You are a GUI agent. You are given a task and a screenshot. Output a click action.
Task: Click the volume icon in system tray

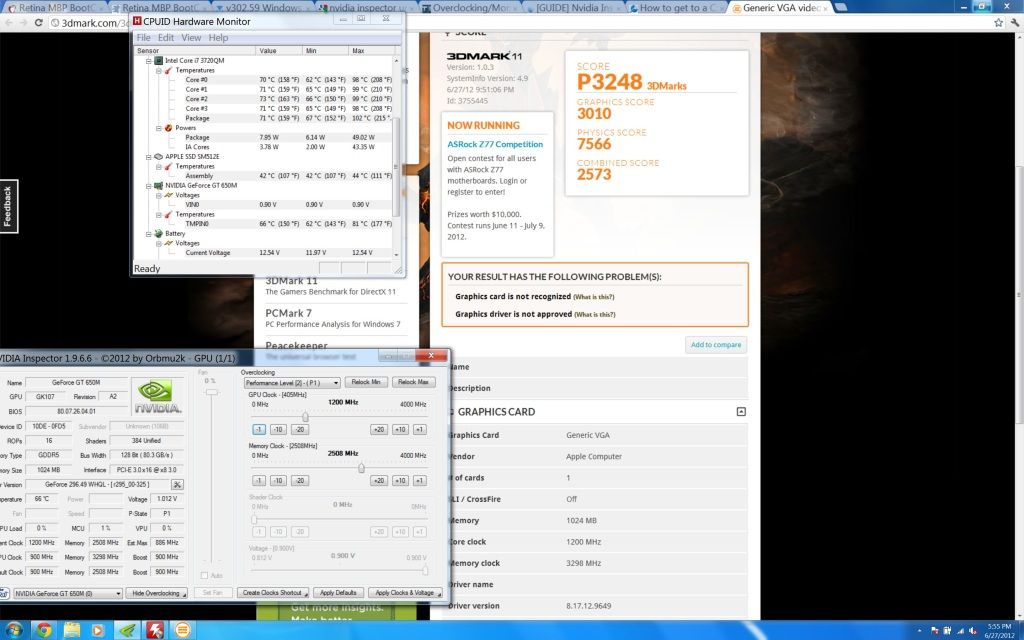tap(972, 631)
